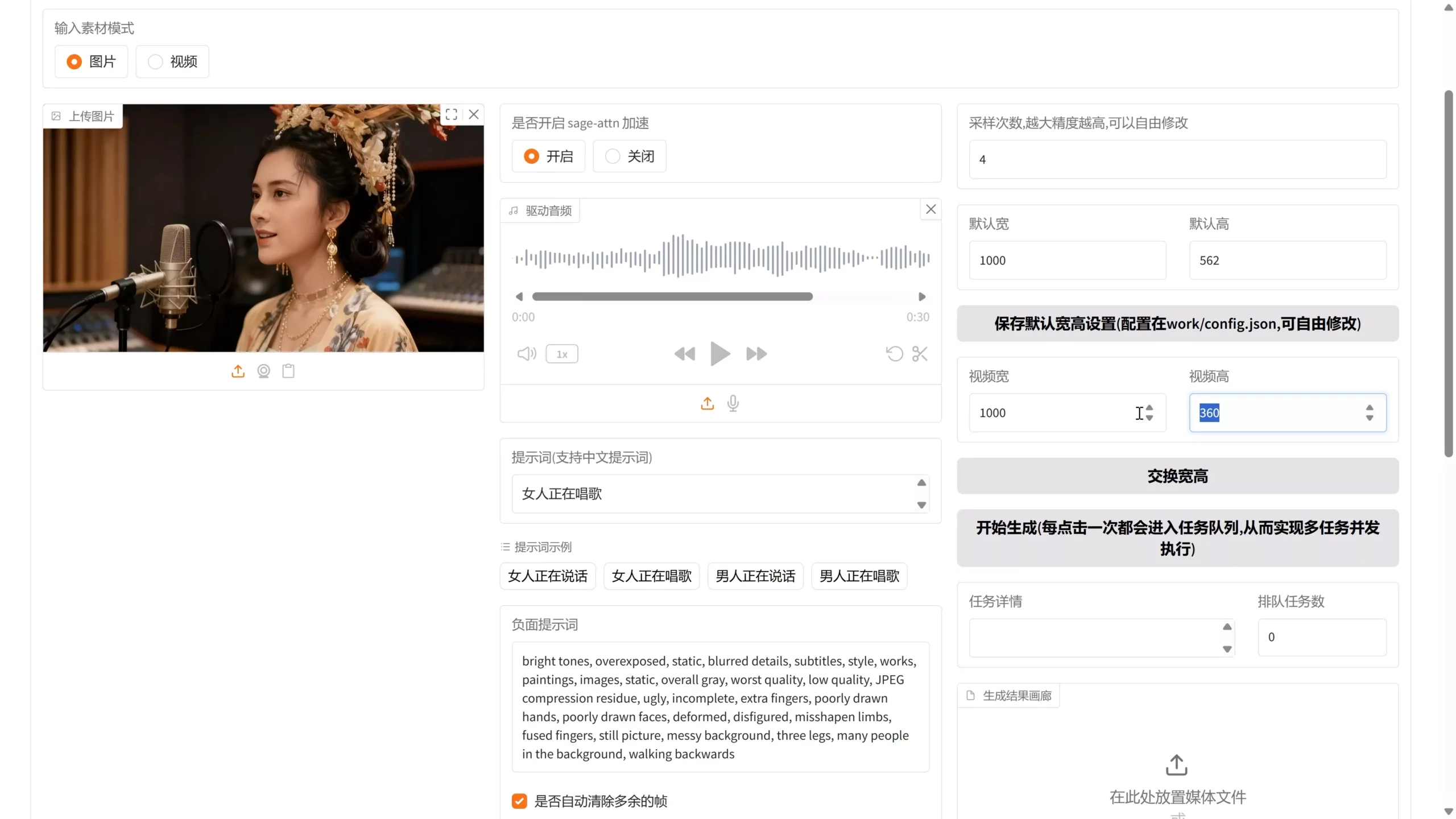The image size is (1456, 819).
Task: Open the webcam capture icon
Action: click(x=263, y=371)
